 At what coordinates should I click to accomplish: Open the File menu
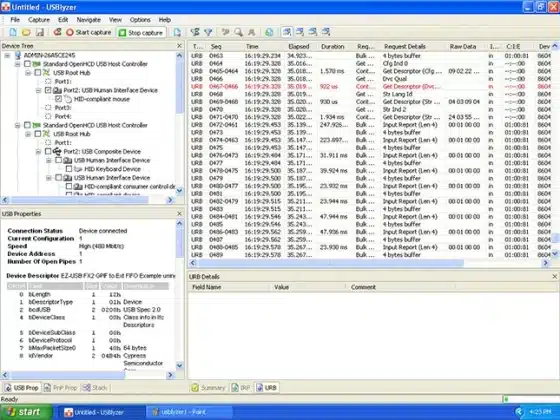(15, 20)
